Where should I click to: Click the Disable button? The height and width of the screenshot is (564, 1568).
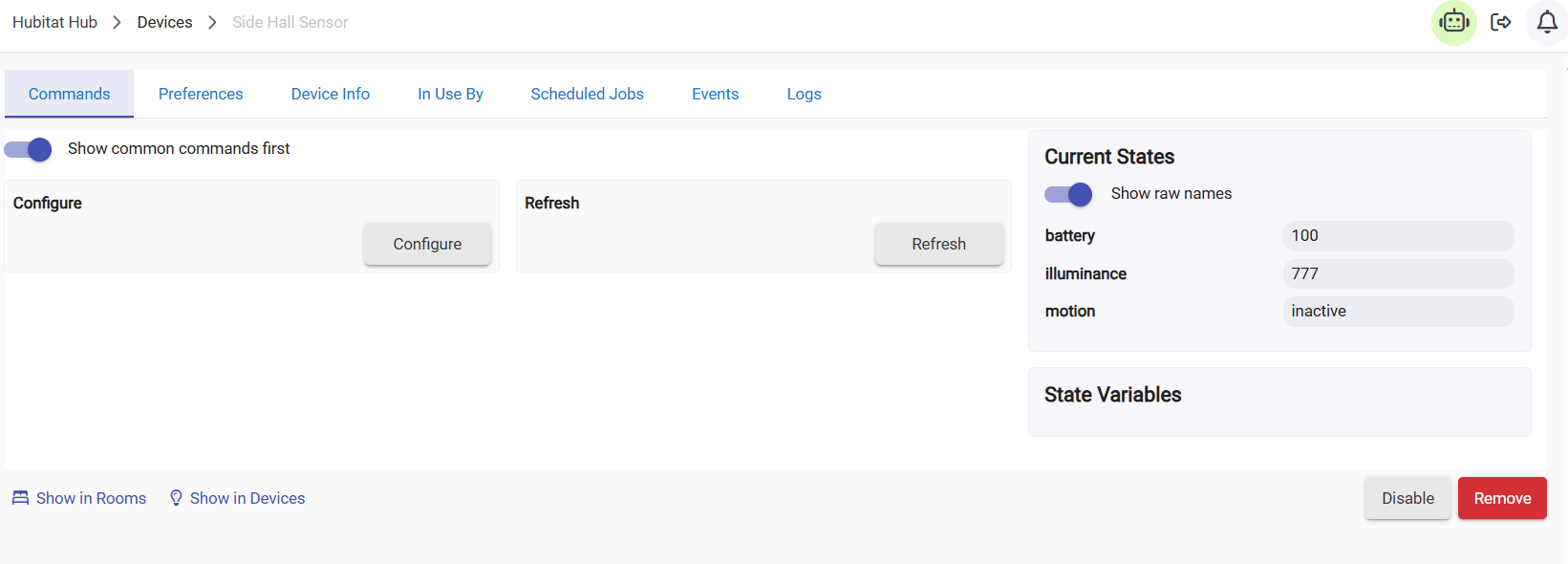pos(1407,498)
